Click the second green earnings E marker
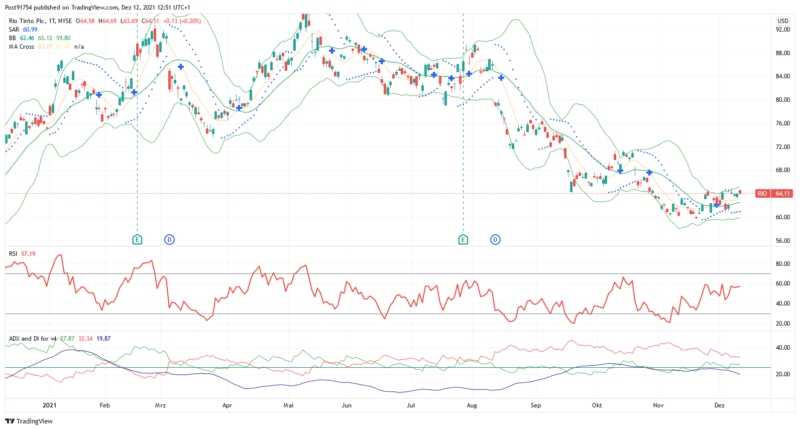 pos(462,240)
